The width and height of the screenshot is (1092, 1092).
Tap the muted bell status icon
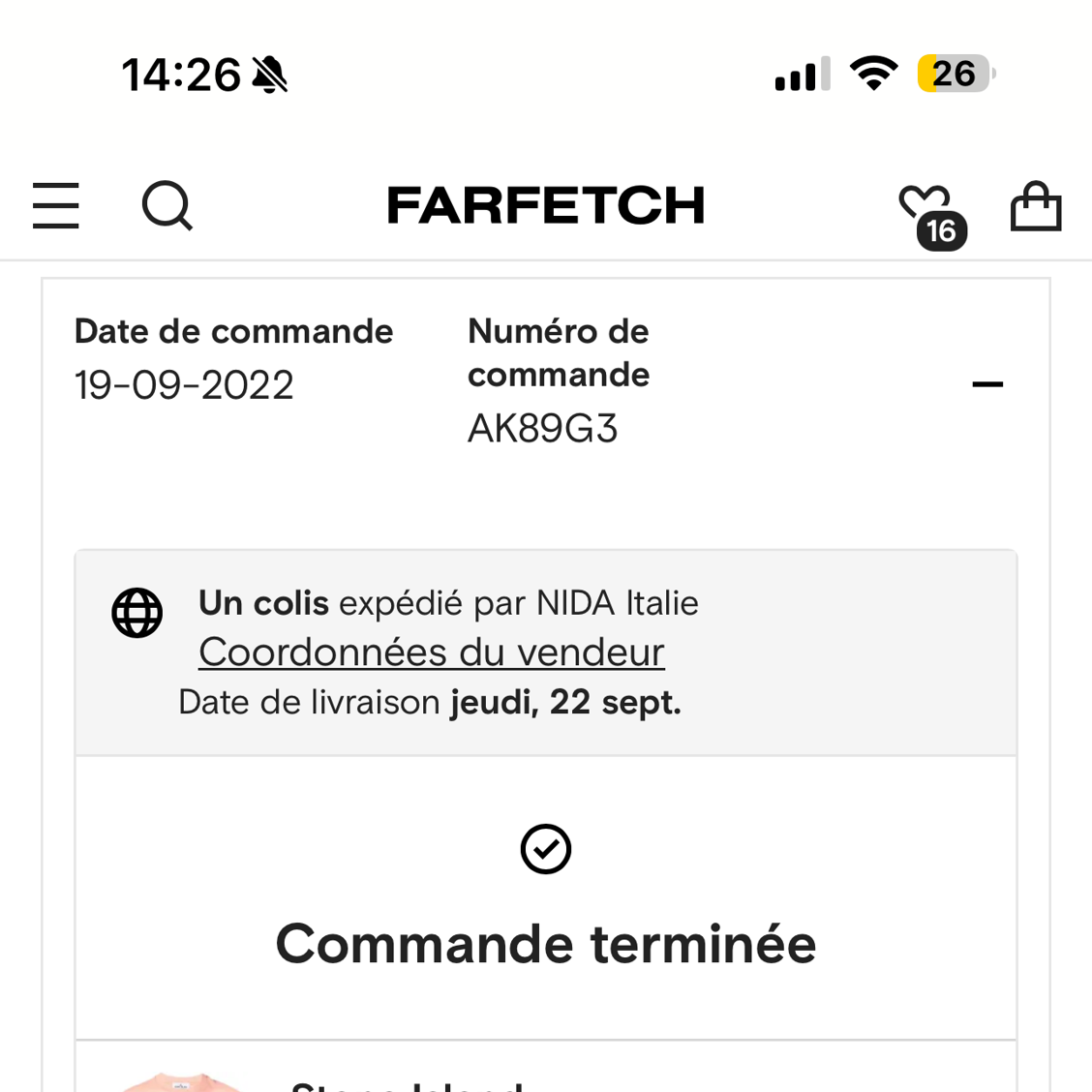269,75
